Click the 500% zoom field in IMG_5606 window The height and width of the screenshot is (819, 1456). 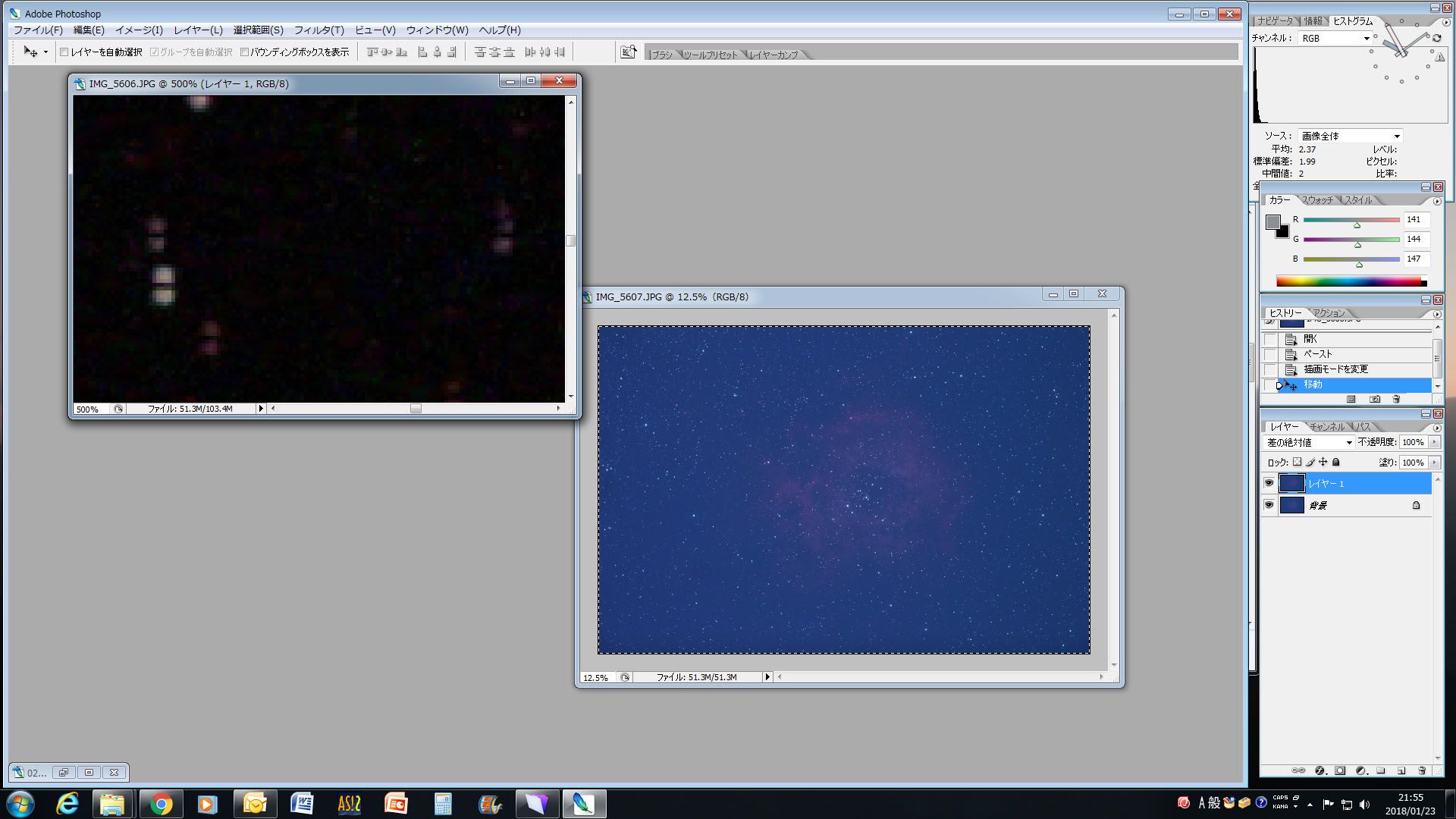[x=92, y=409]
